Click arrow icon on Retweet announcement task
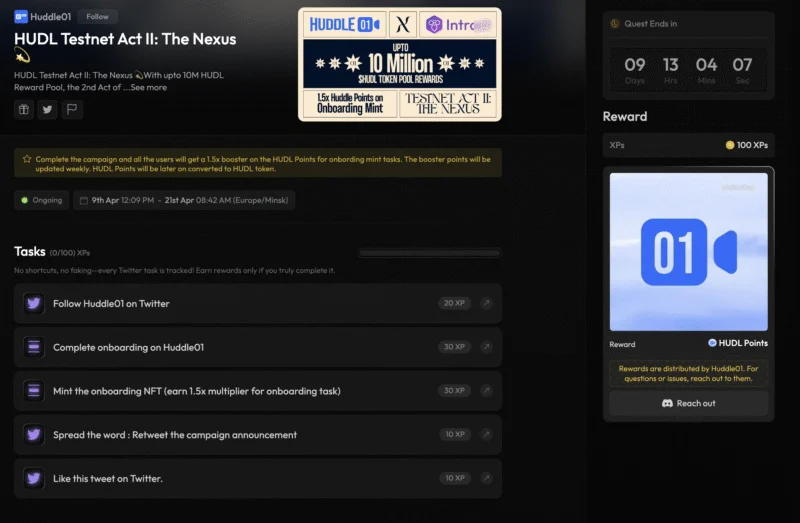 [x=486, y=434]
